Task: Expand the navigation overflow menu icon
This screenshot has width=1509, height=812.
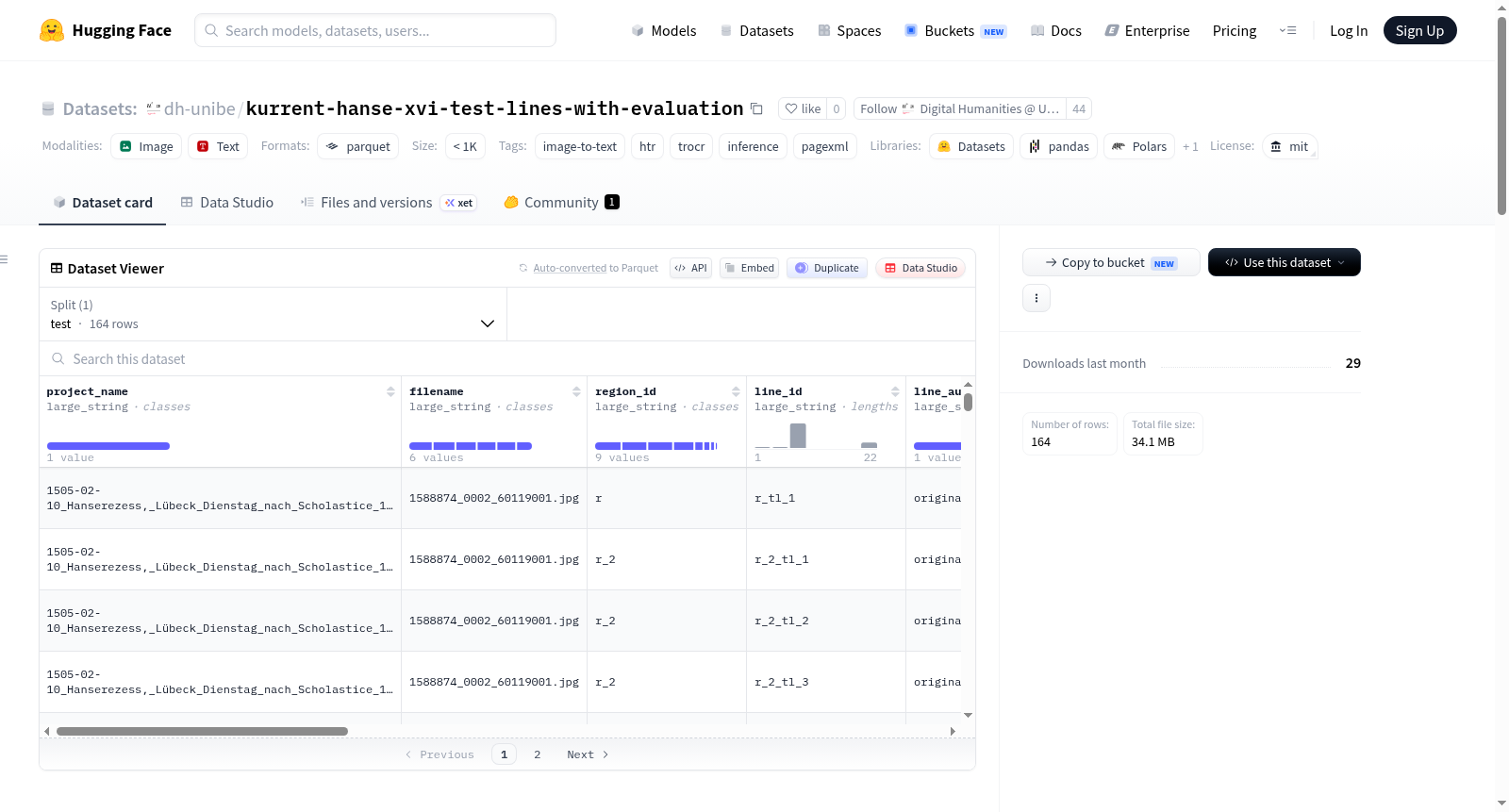Action: (x=1287, y=30)
